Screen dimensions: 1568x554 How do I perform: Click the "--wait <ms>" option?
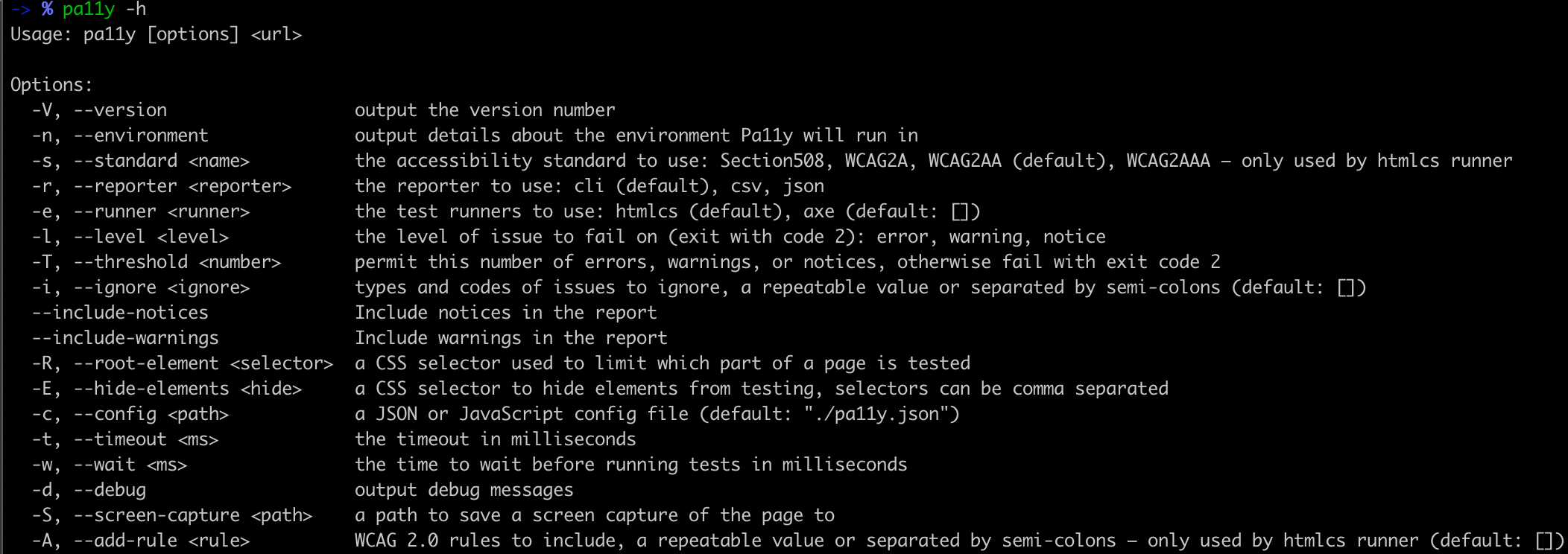[x=130, y=465]
